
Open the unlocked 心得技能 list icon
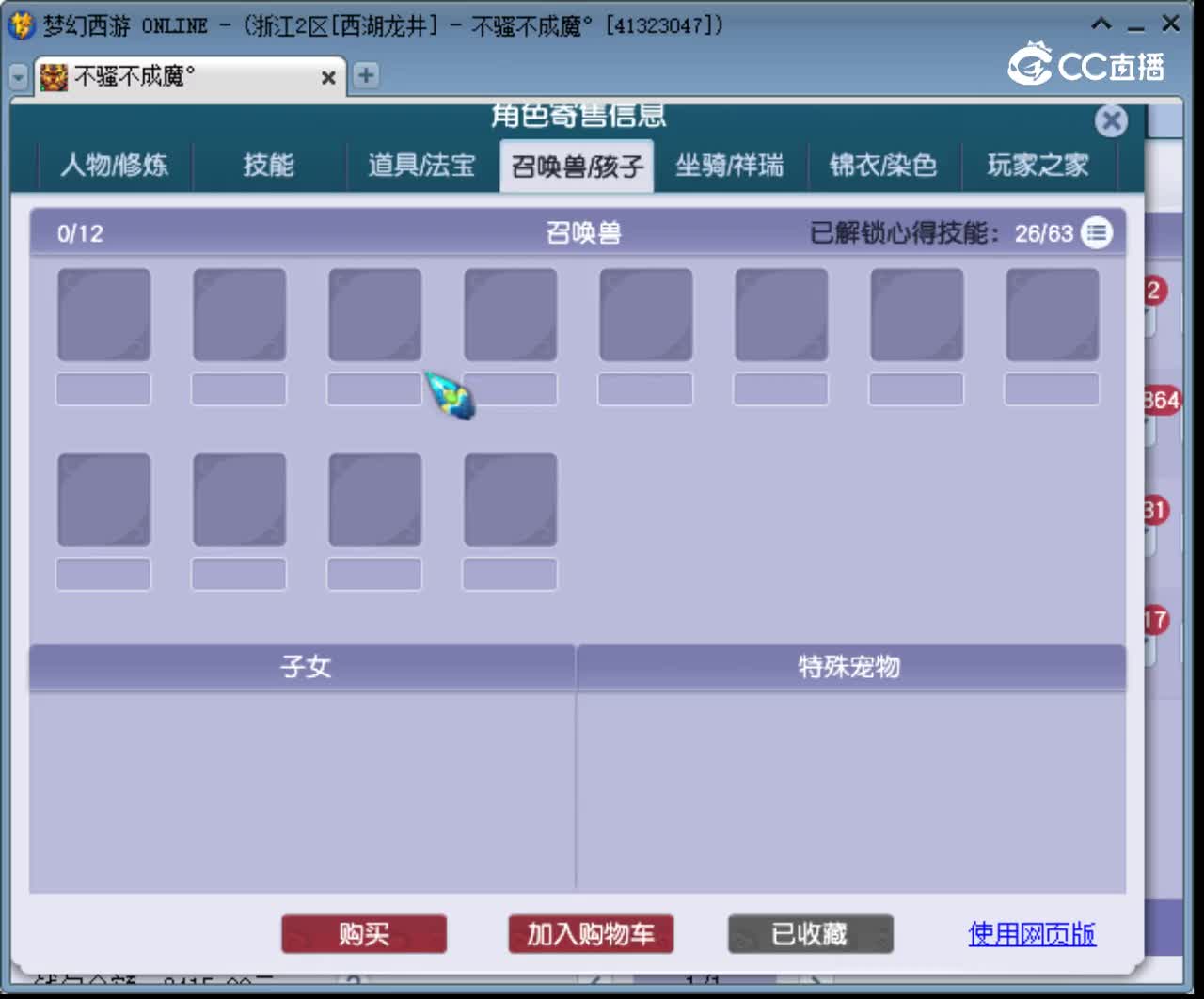coord(1096,232)
